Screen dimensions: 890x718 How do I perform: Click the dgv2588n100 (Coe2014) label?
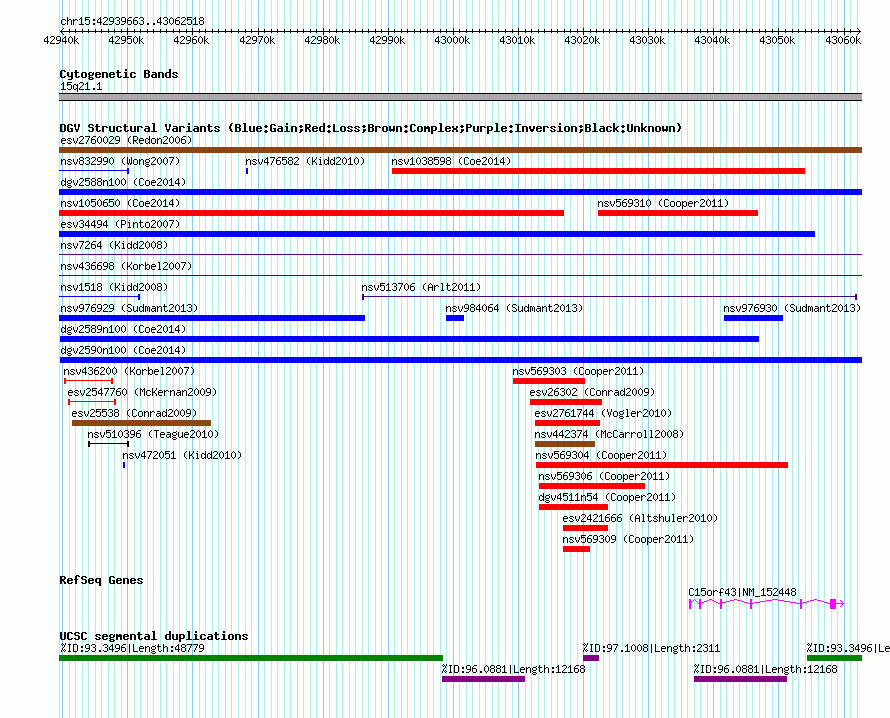point(123,182)
